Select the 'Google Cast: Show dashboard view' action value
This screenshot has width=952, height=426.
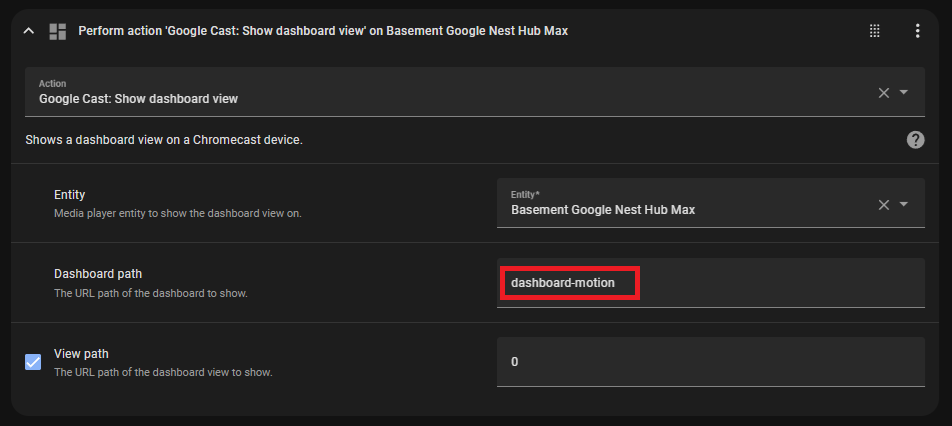click(x=138, y=99)
